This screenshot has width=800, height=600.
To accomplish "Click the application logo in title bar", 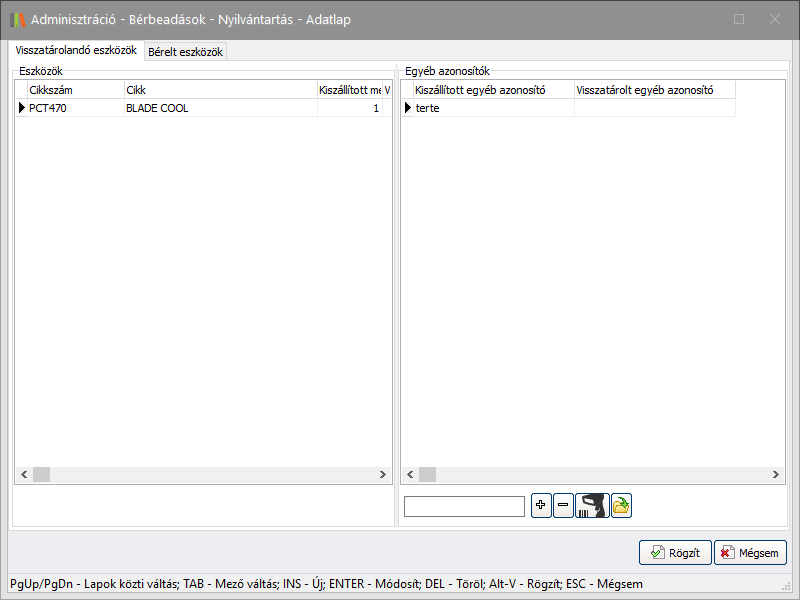I will point(18,19).
